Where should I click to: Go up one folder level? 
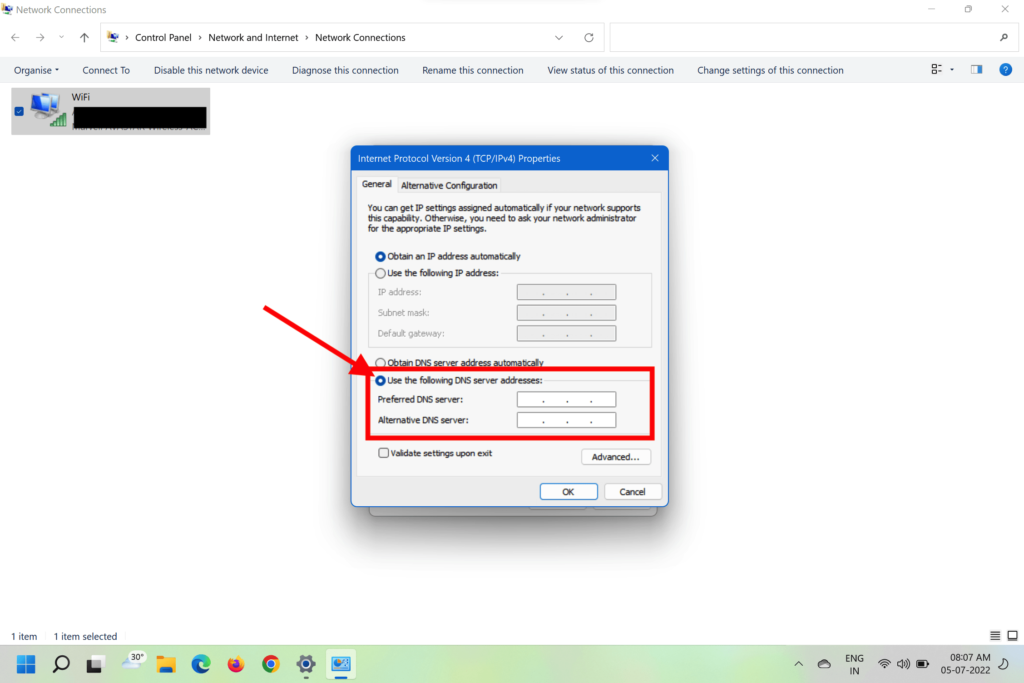click(84, 38)
